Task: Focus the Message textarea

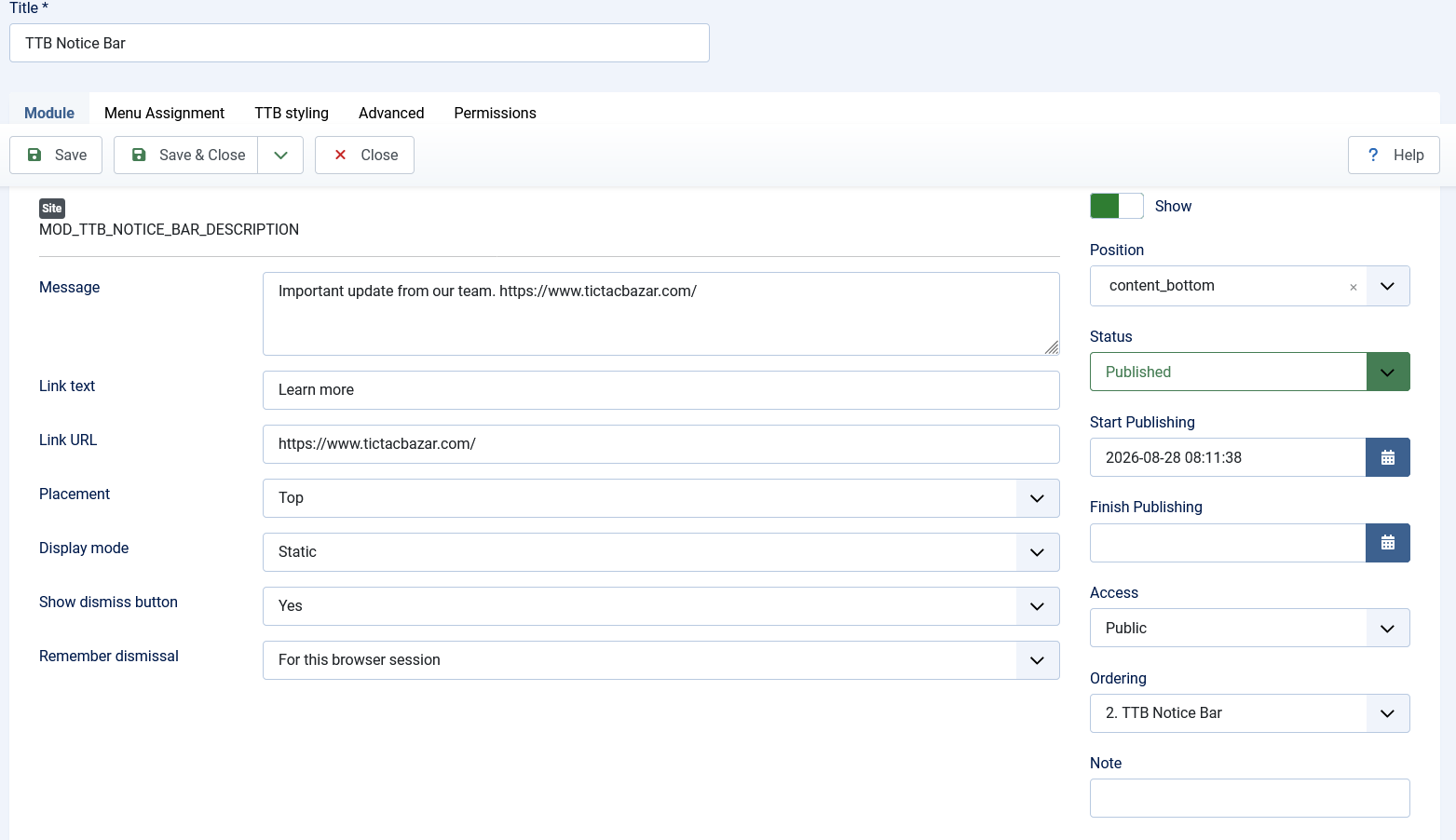Action: pyautogui.click(x=660, y=314)
